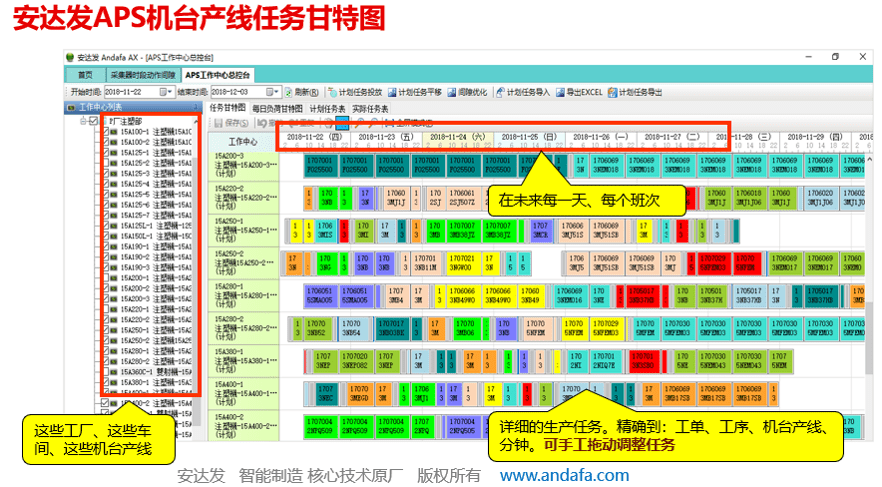Image resolution: width=882 pixels, height=487 pixels.
Task: Open the 每日负荷甘特图 tab
Action: coord(277,109)
